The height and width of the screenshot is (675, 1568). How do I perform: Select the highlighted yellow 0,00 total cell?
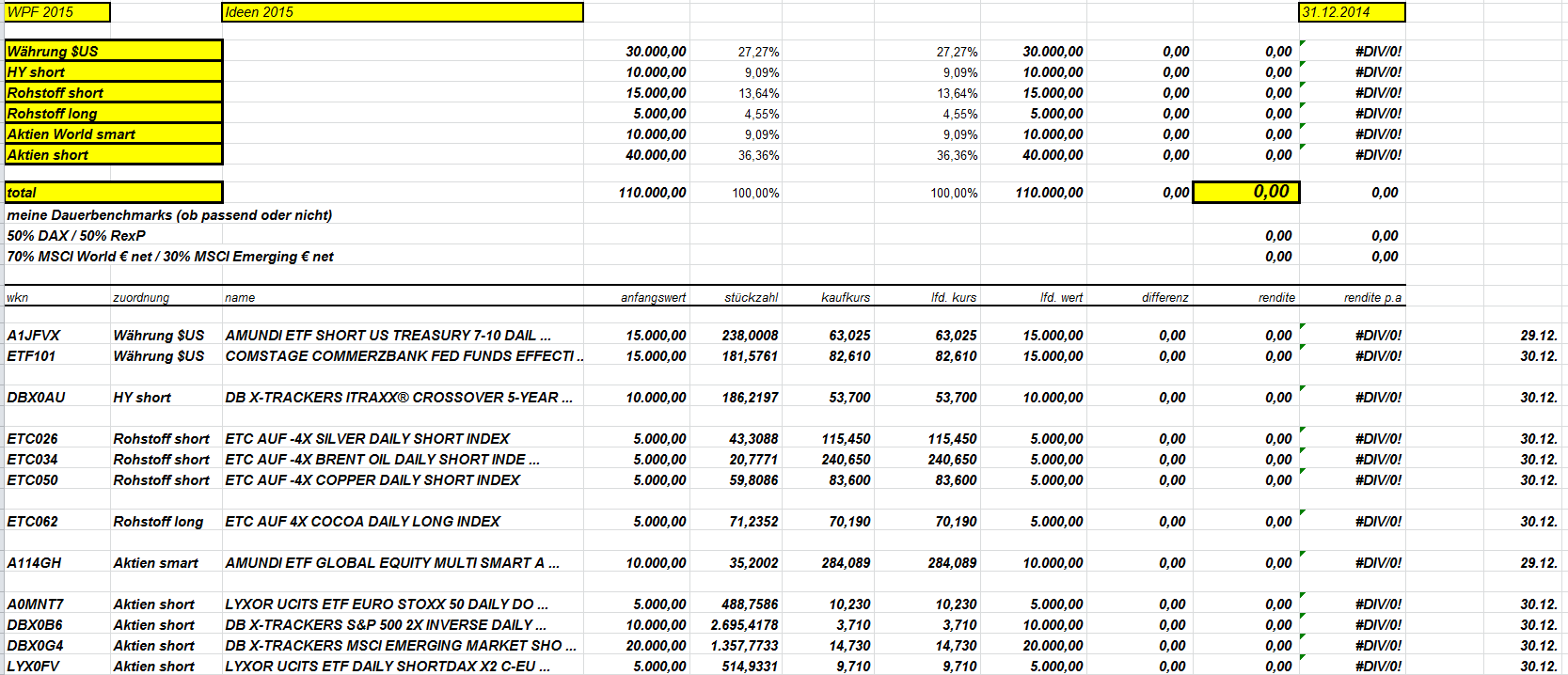1246,192
